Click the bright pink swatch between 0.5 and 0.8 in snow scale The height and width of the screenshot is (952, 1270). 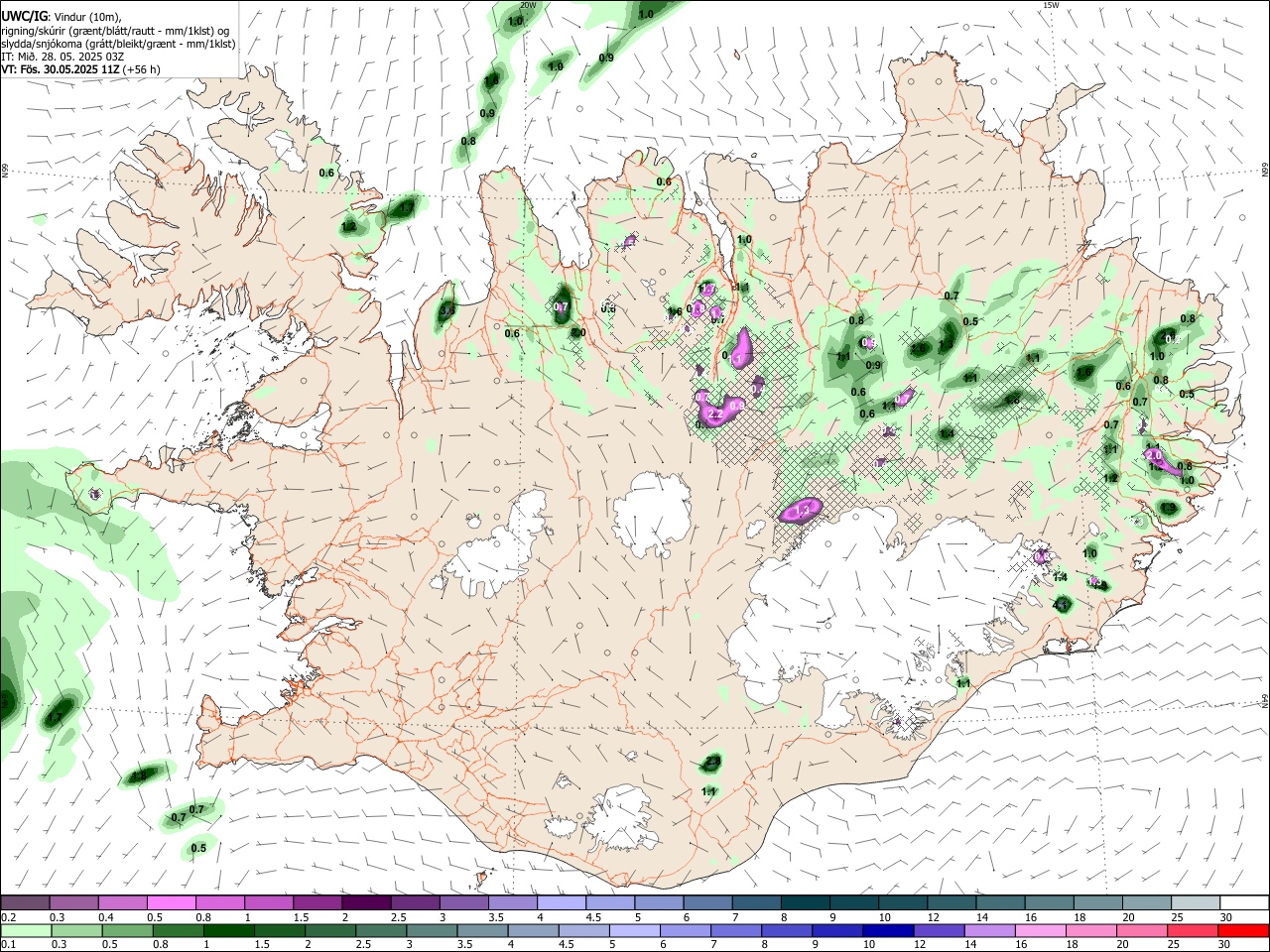point(171,903)
